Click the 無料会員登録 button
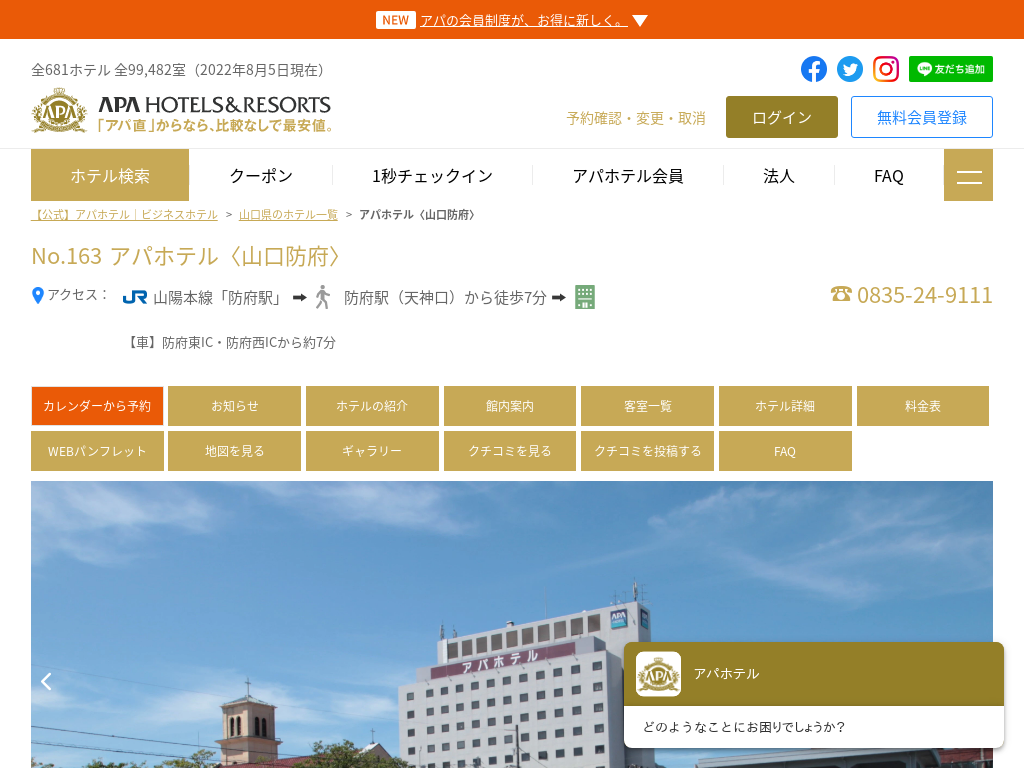This screenshot has height=768, width=1024. [921, 117]
